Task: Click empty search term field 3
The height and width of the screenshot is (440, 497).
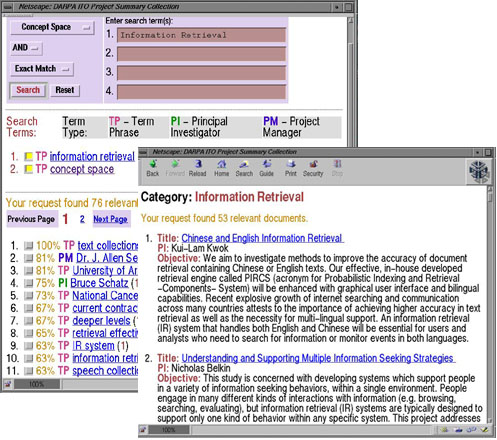Action: pyautogui.click(x=201, y=73)
